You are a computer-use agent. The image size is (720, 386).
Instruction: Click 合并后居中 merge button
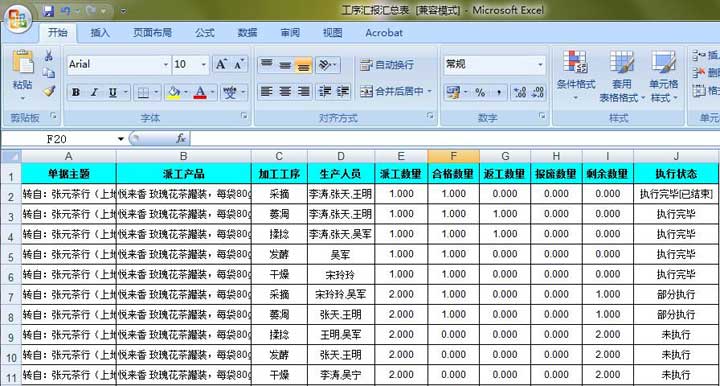pyautogui.click(x=391, y=92)
